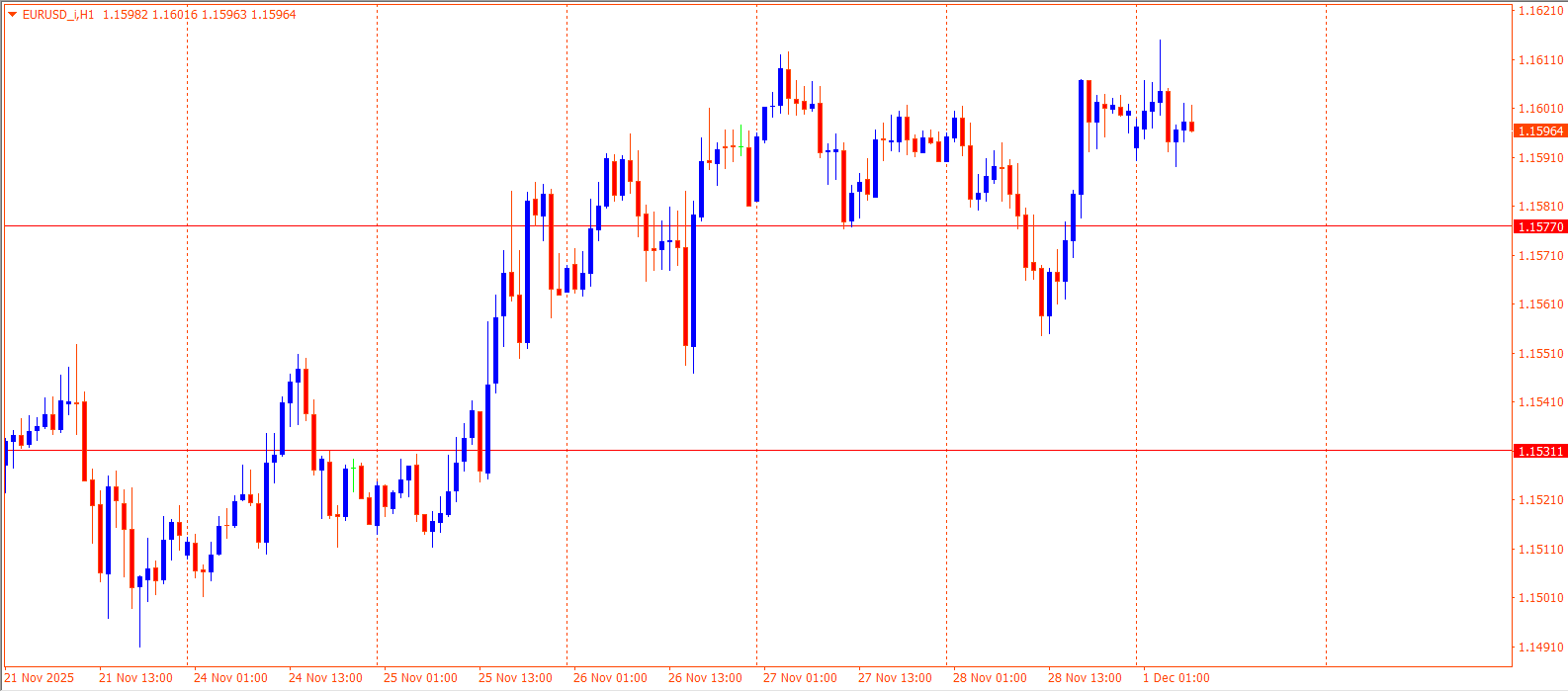
Task: Click the 28 Nov 01:00 time label
Action: click(x=990, y=678)
